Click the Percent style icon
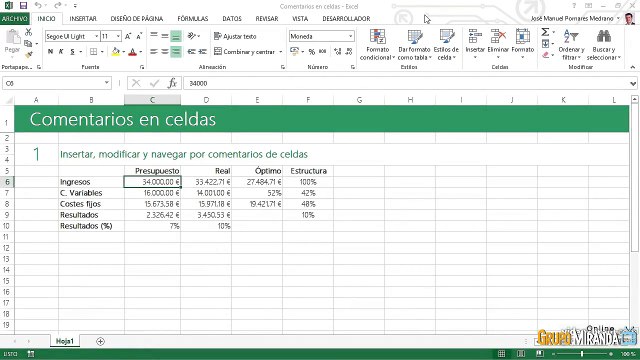Screen dimensions: 640x360 (312, 52)
